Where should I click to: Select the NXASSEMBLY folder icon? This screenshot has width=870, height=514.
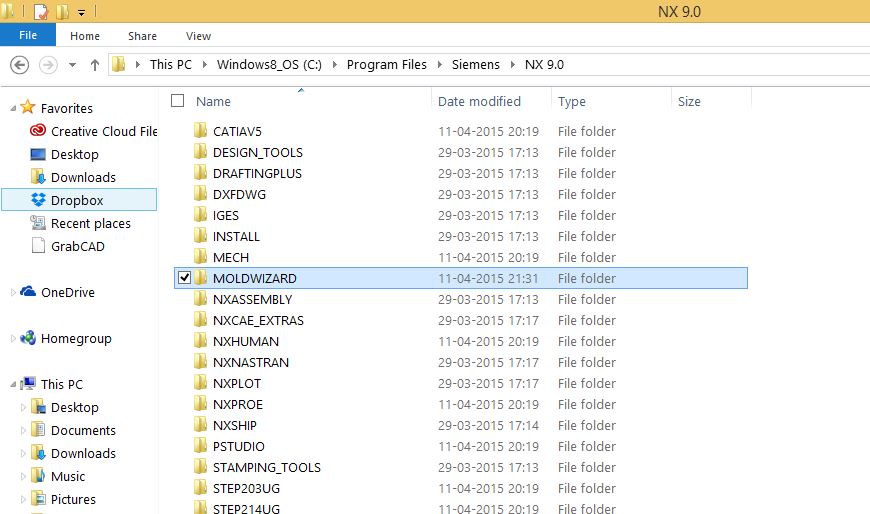tap(200, 299)
